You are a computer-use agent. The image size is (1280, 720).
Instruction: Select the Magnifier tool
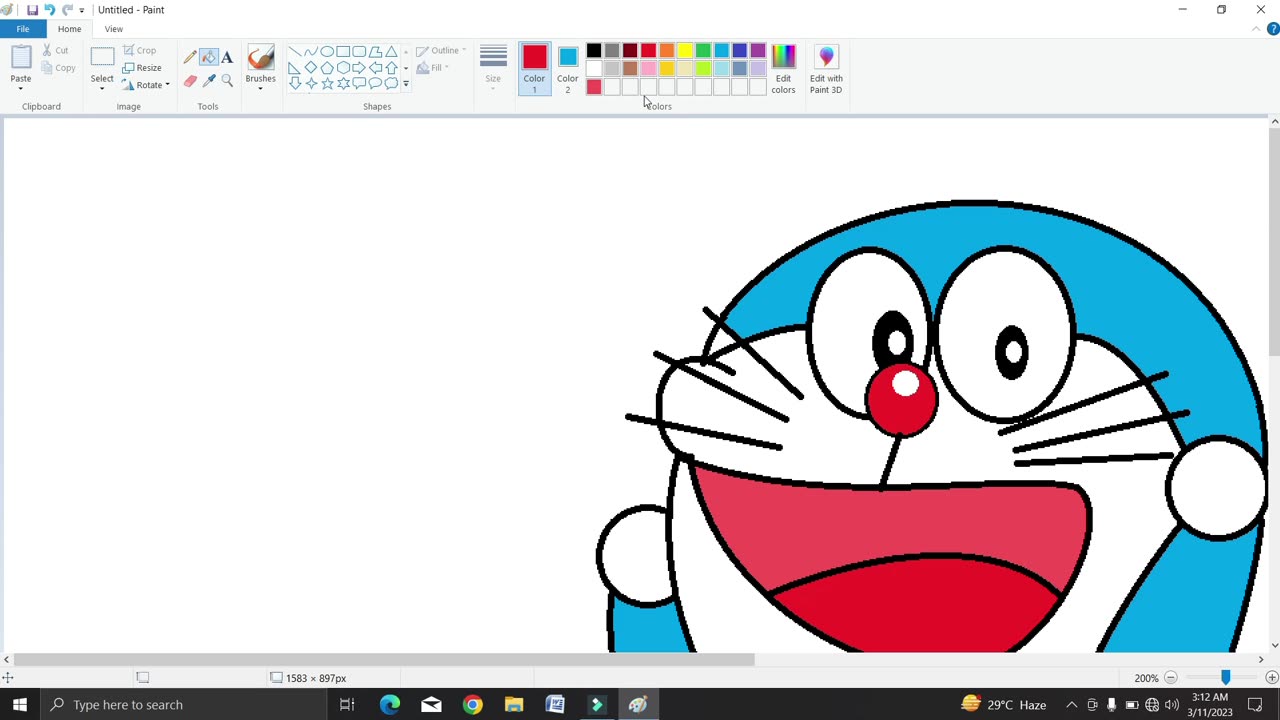[x=227, y=81]
